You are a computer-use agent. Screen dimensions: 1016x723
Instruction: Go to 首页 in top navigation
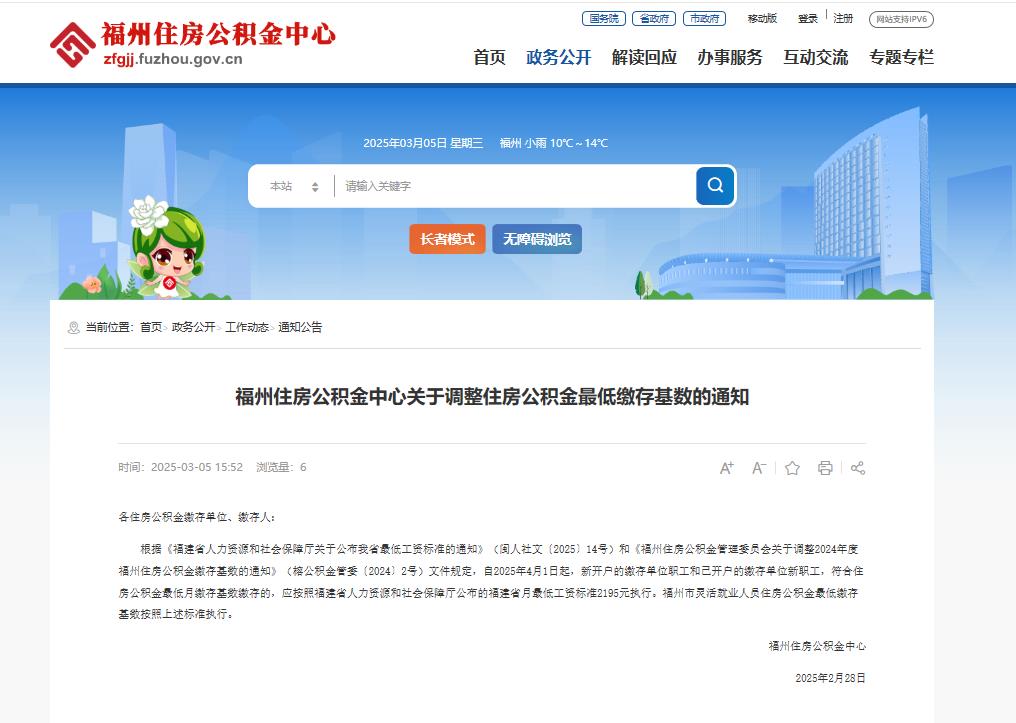coord(489,57)
